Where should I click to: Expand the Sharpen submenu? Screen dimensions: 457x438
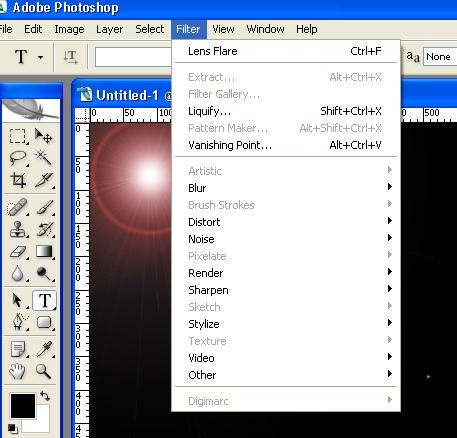(285, 290)
